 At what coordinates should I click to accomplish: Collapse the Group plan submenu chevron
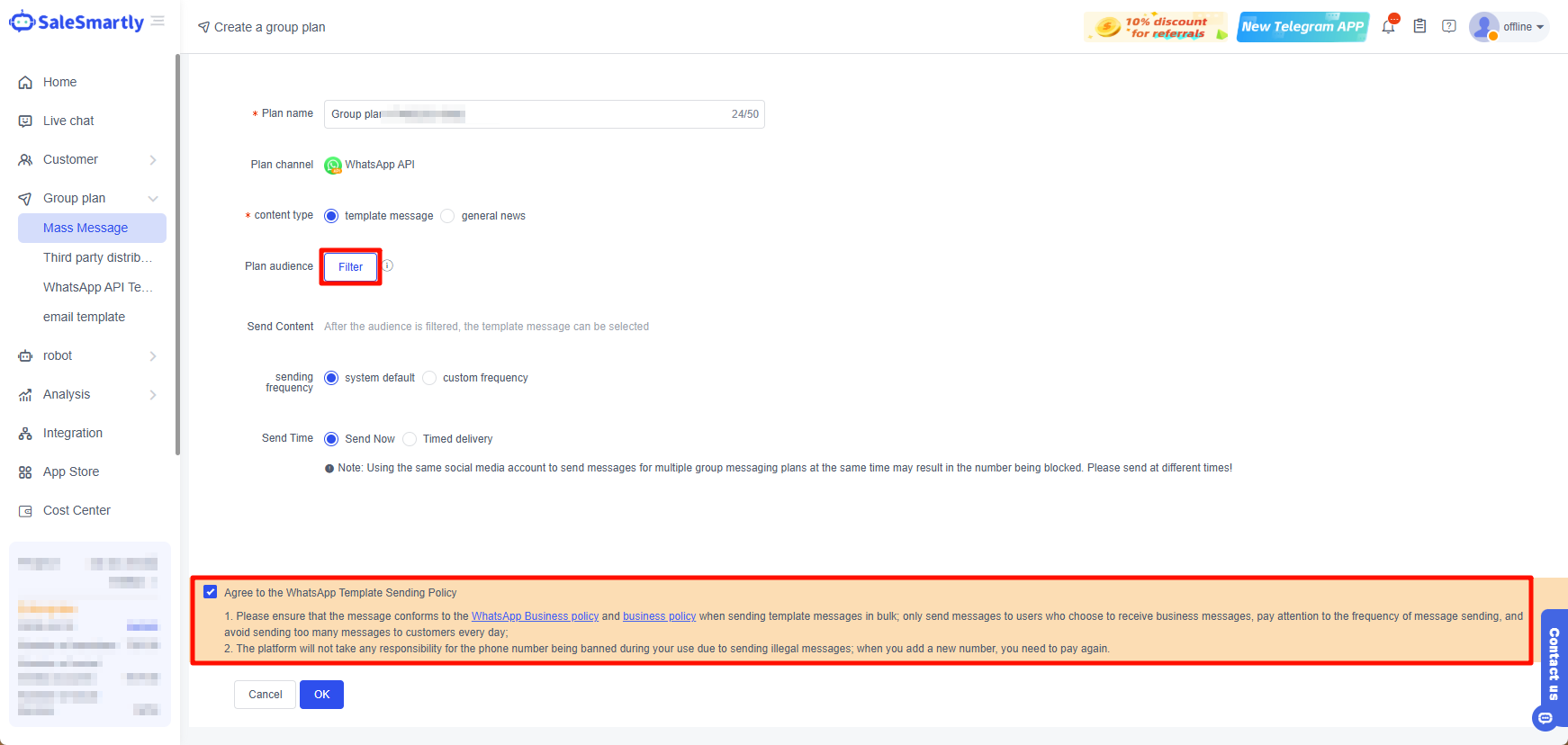tap(153, 199)
